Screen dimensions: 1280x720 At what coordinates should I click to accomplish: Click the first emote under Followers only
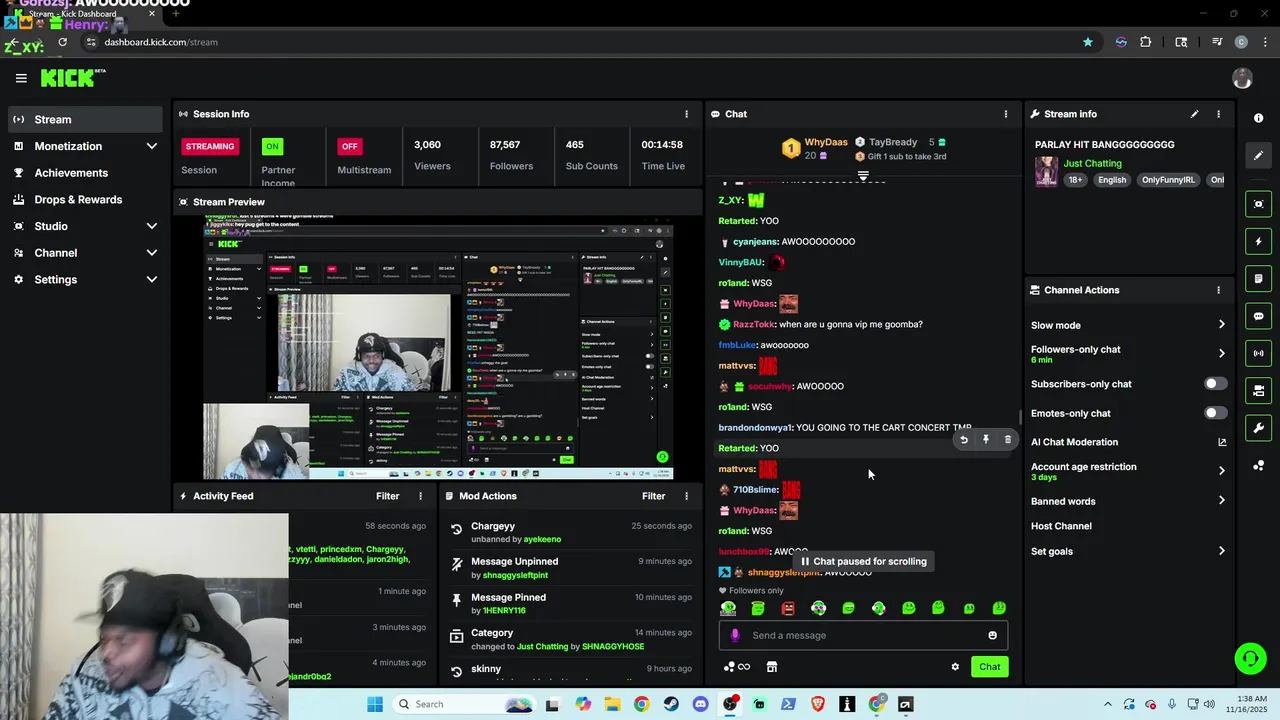pos(729,608)
